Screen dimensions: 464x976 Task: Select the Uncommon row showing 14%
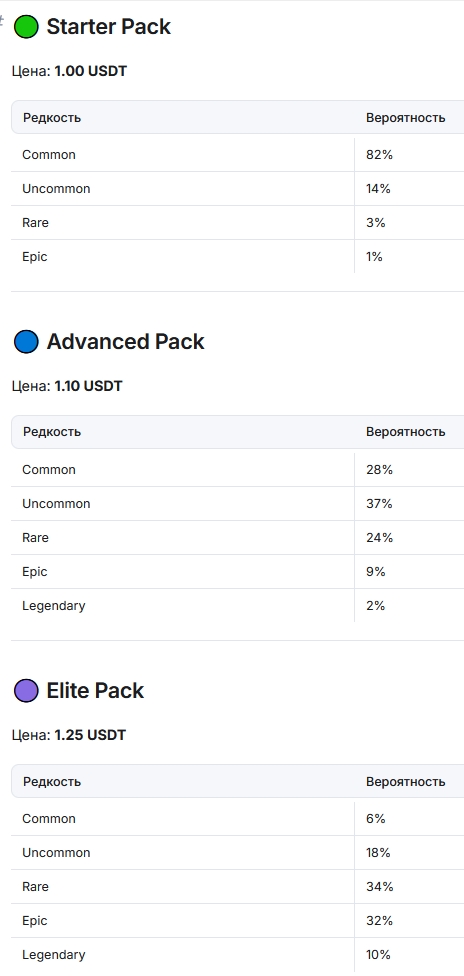click(237, 189)
